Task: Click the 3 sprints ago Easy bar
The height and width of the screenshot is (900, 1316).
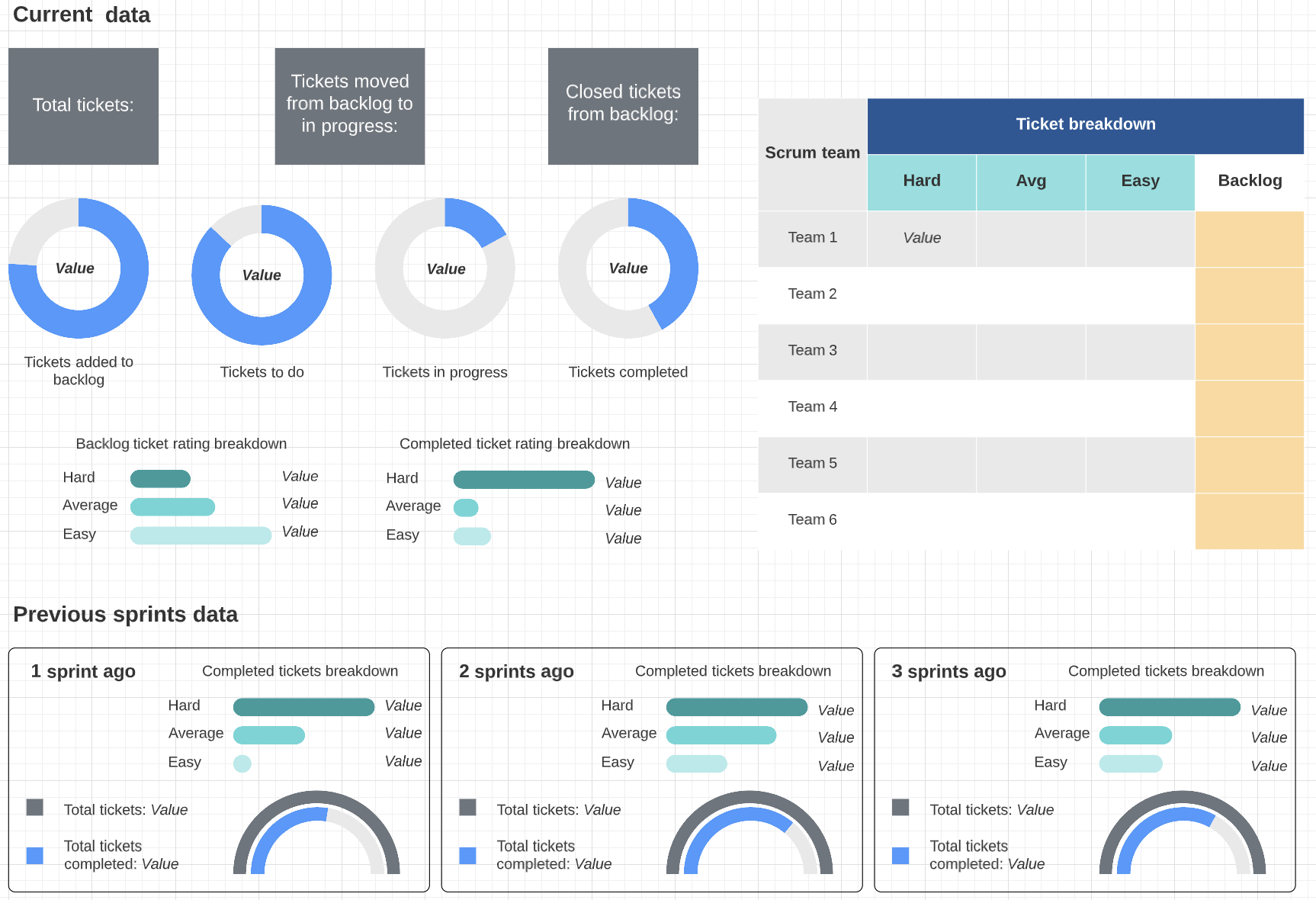Action: pyautogui.click(x=1131, y=763)
